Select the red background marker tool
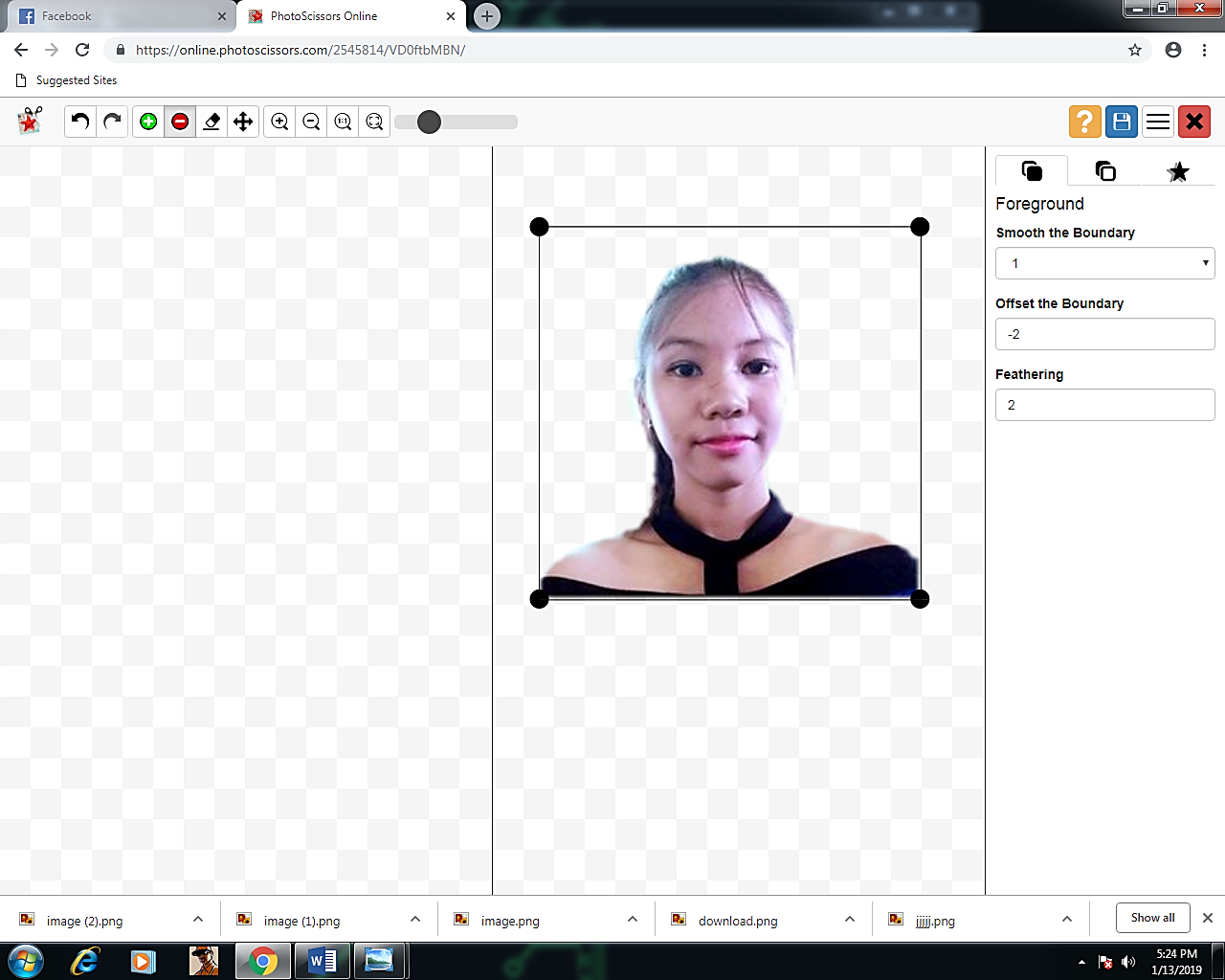The width and height of the screenshot is (1225, 980). tap(180, 122)
